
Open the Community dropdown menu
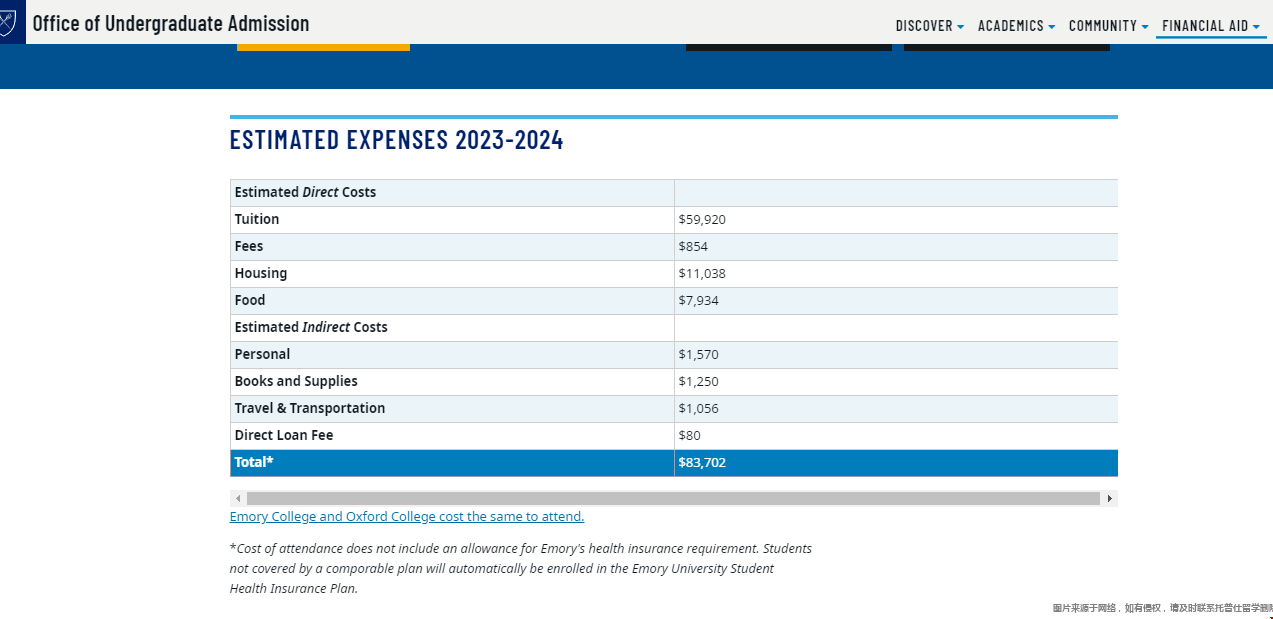1109,26
